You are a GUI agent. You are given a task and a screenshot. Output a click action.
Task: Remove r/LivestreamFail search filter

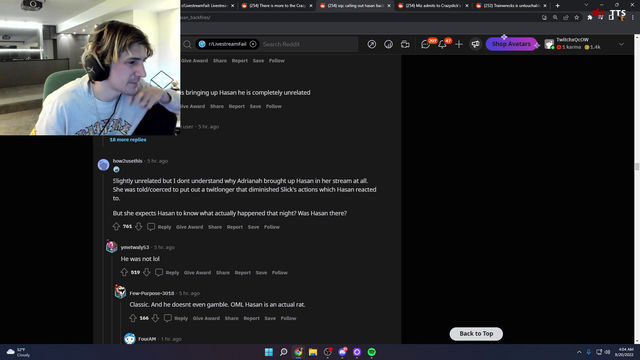coord(253,44)
